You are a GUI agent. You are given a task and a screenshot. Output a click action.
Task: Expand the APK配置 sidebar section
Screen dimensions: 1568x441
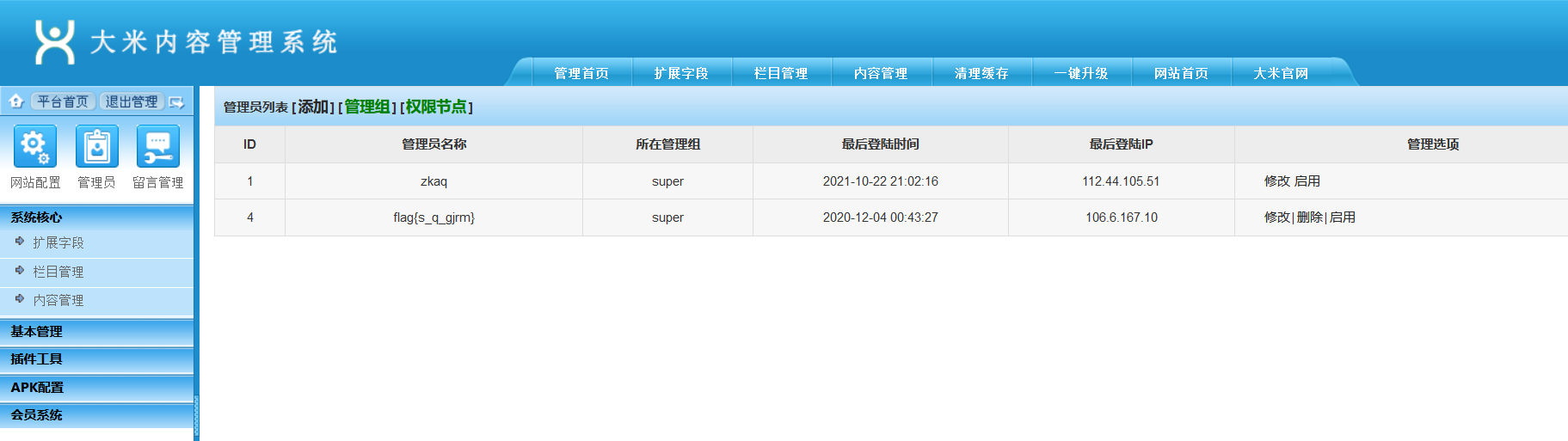(x=96, y=388)
